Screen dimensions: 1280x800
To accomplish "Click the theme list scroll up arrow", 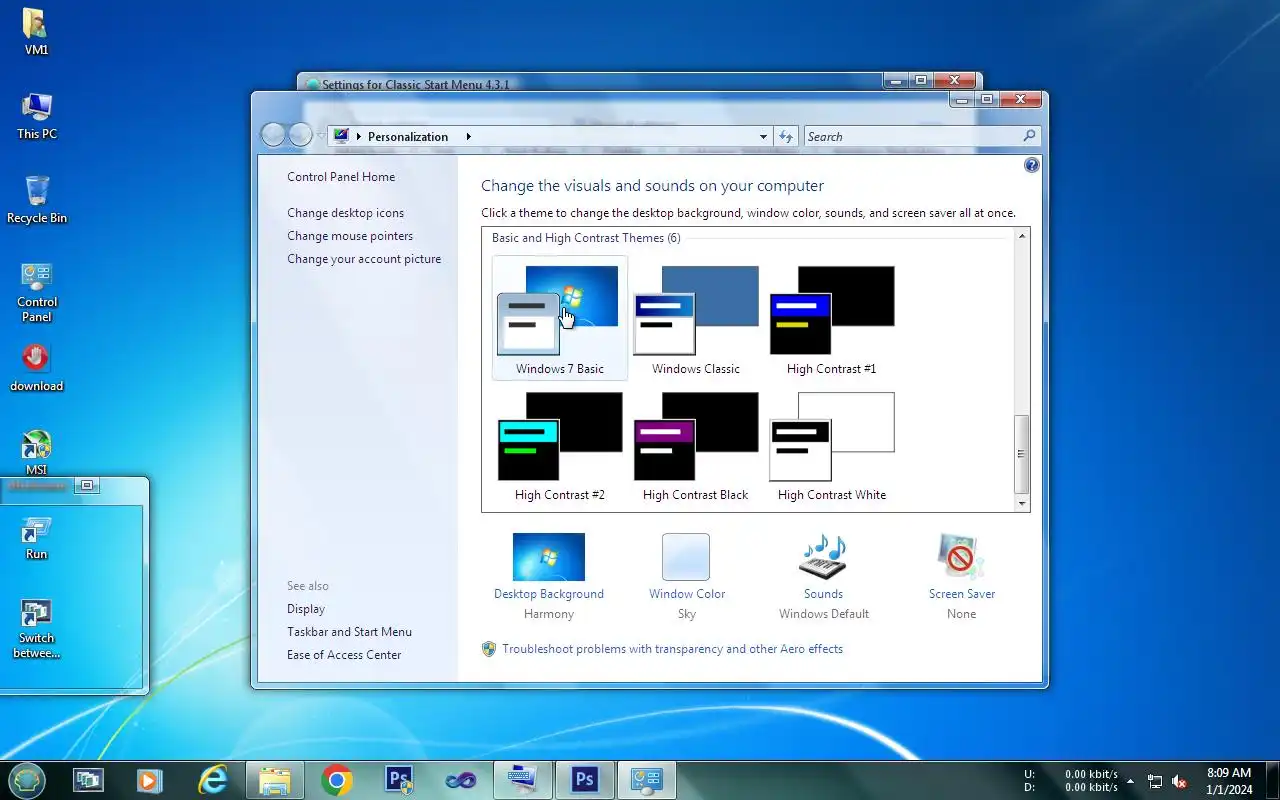I will pos(1022,236).
